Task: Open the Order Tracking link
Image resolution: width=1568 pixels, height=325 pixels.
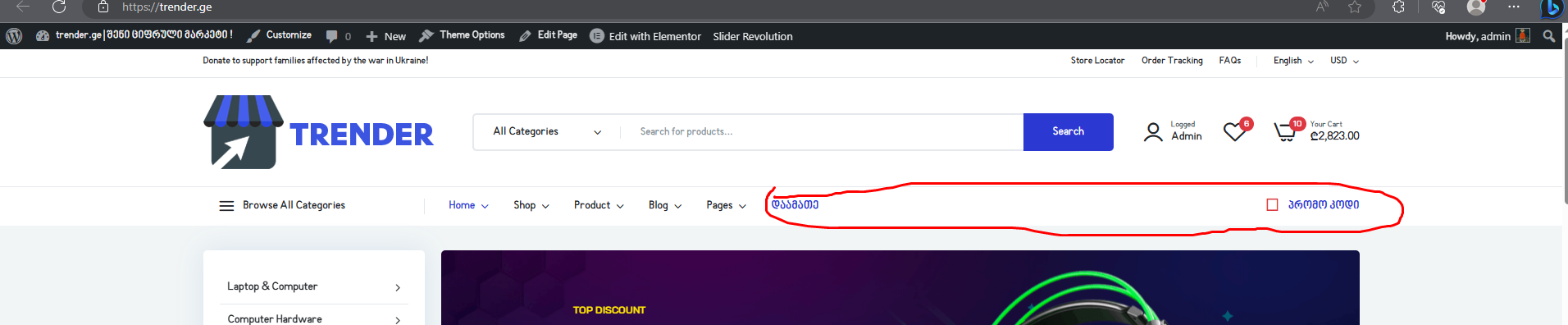Action: pyautogui.click(x=1172, y=61)
